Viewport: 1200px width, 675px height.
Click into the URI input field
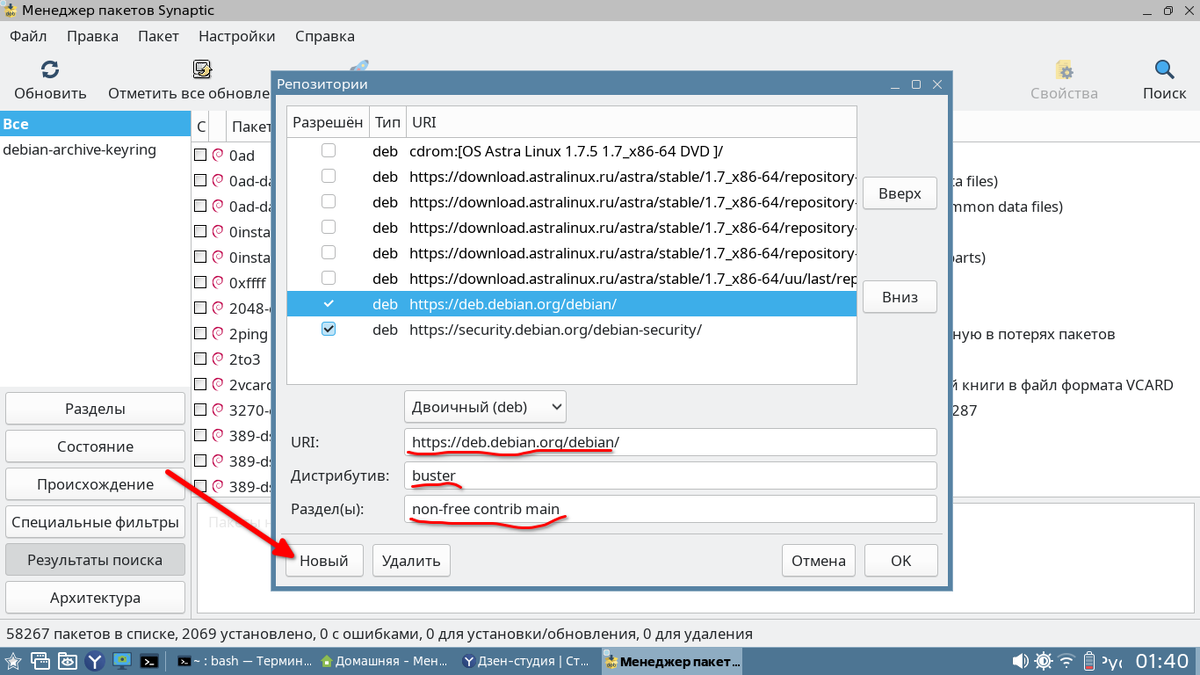pos(671,442)
